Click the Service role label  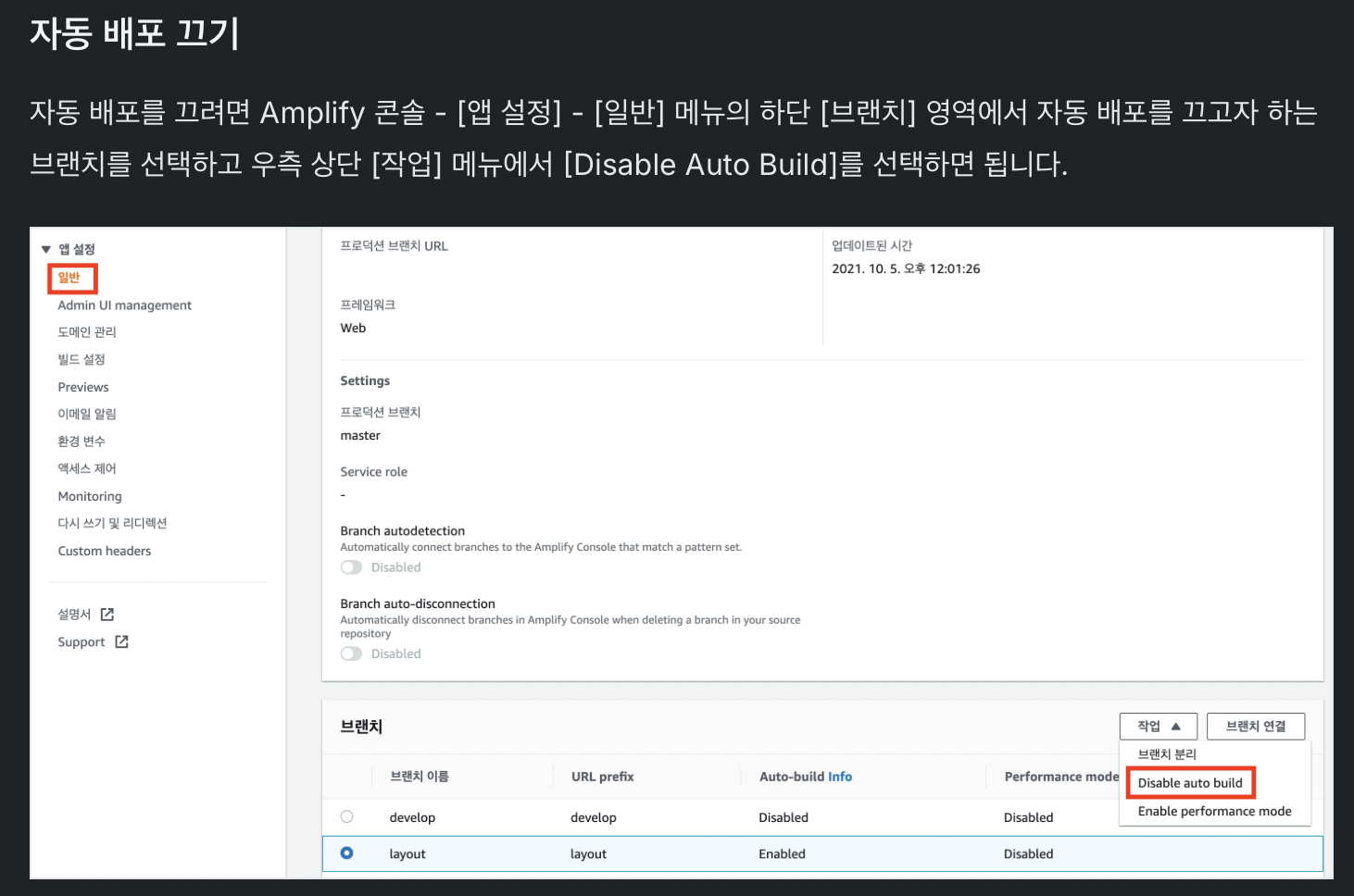pos(373,472)
